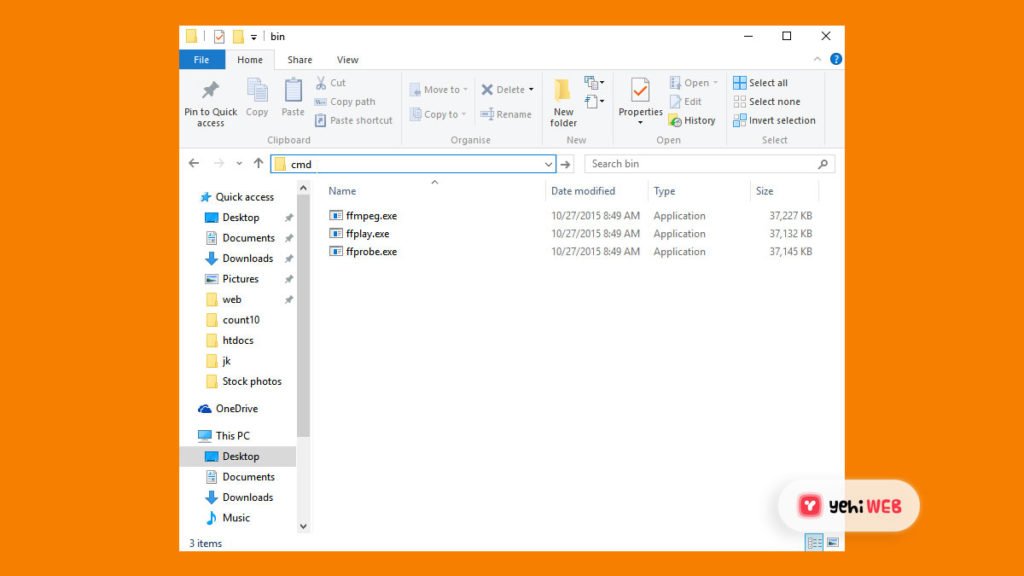Create a New folder from ribbon

[563, 92]
